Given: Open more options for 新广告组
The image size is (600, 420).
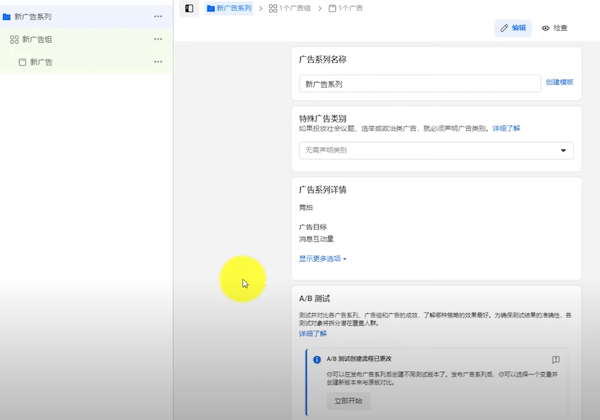Looking at the screenshot, I should 158,39.
